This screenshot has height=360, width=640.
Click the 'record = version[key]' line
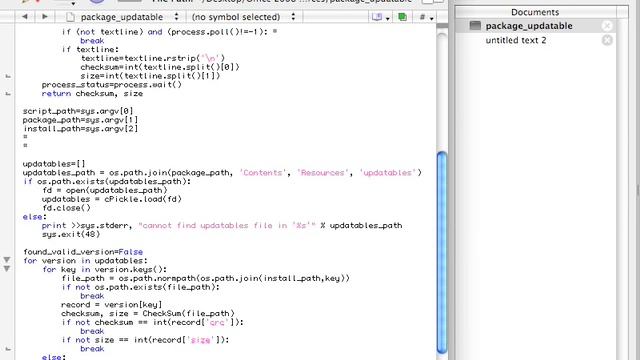pos(111,304)
